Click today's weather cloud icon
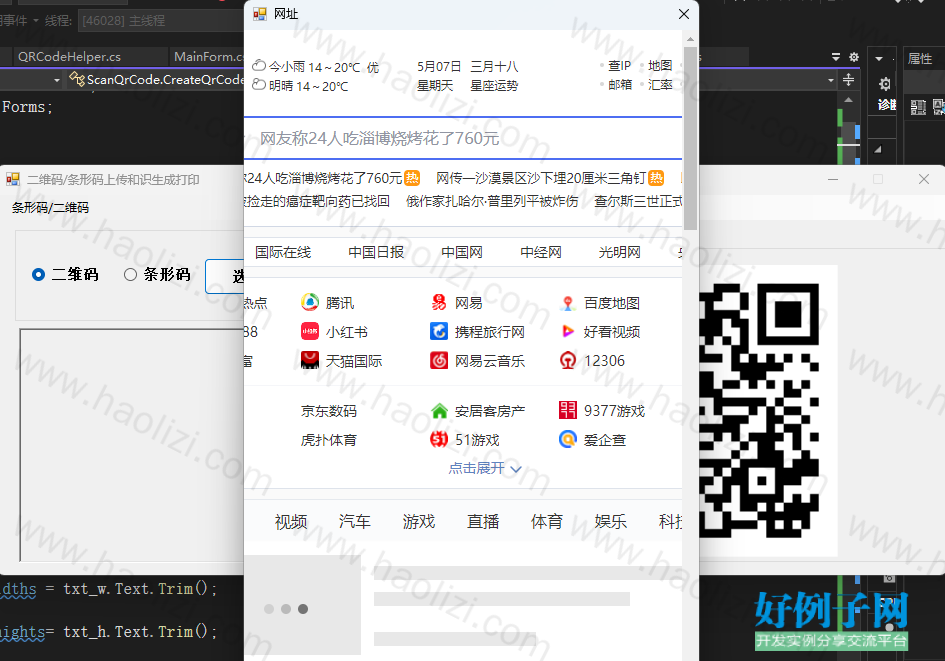Image resolution: width=945 pixels, height=661 pixels. click(x=259, y=65)
